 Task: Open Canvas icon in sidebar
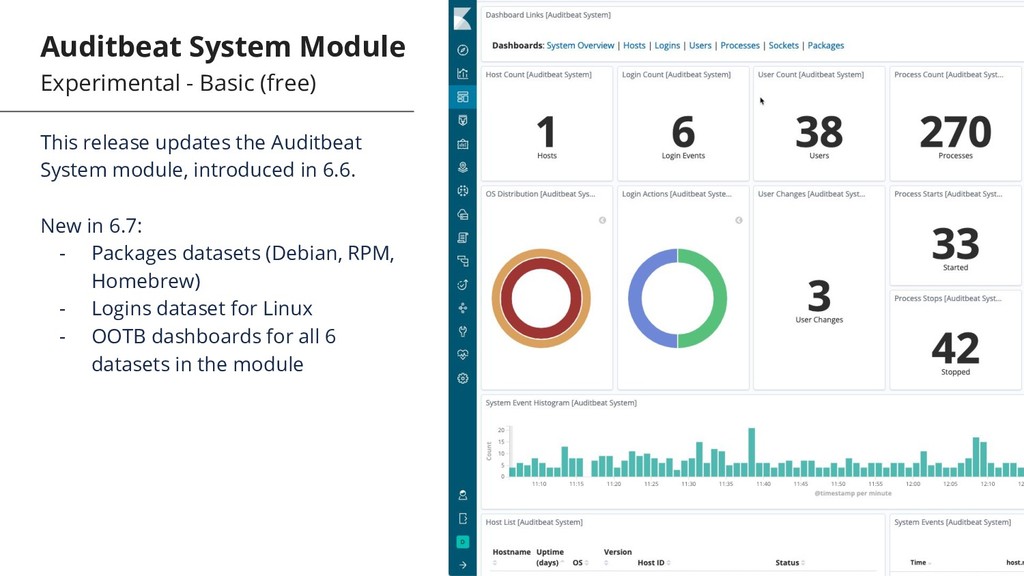point(462,144)
